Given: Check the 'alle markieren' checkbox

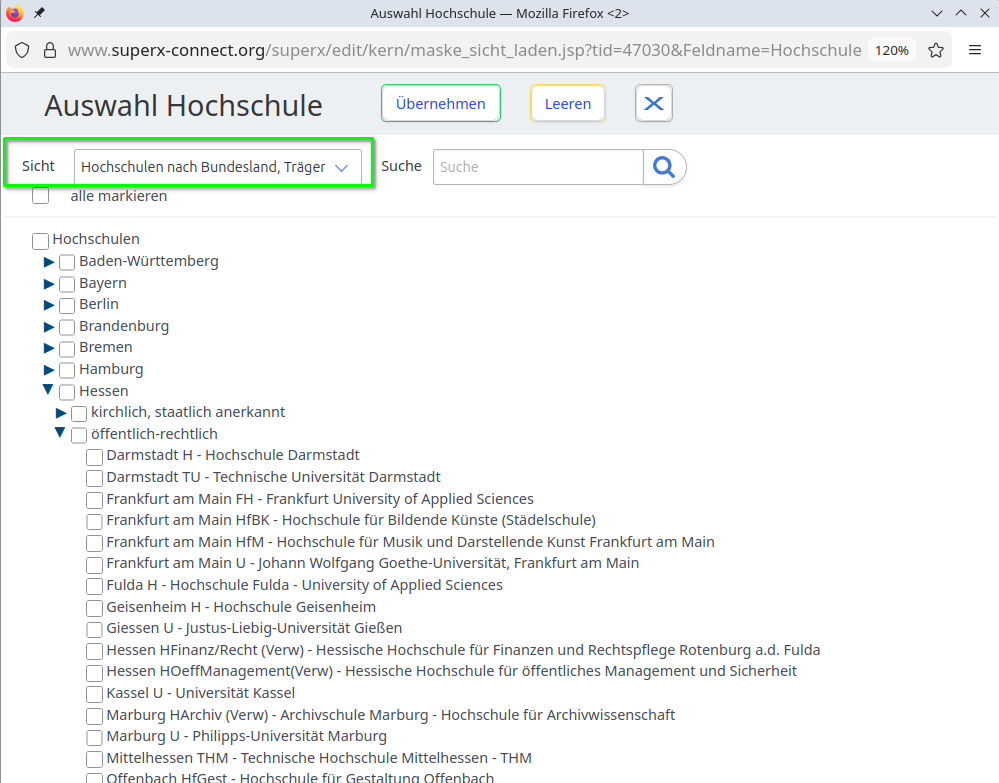Looking at the screenshot, I should (41, 196).
